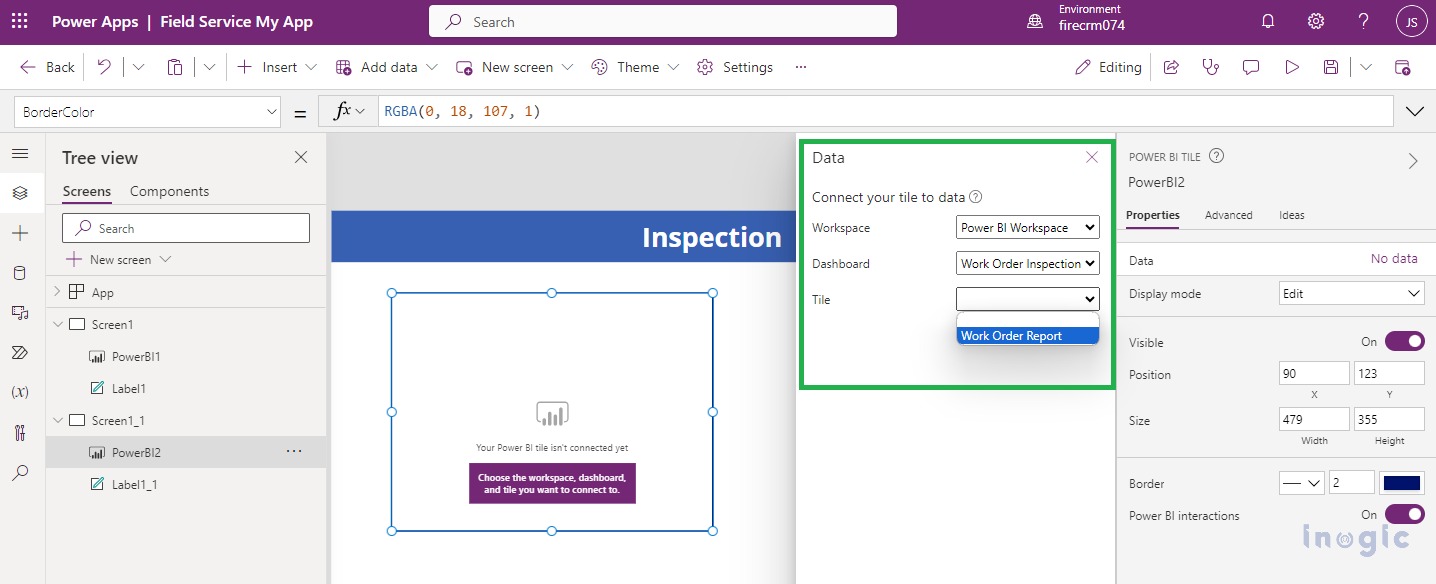Open undo history dropdown arrow
1436x584 pixels.
point(138,67)
